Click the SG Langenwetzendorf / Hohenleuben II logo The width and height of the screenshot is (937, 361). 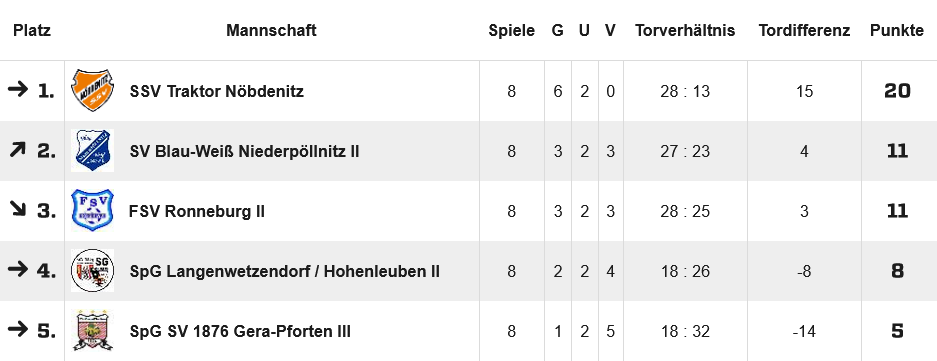(x=92, y=270)
